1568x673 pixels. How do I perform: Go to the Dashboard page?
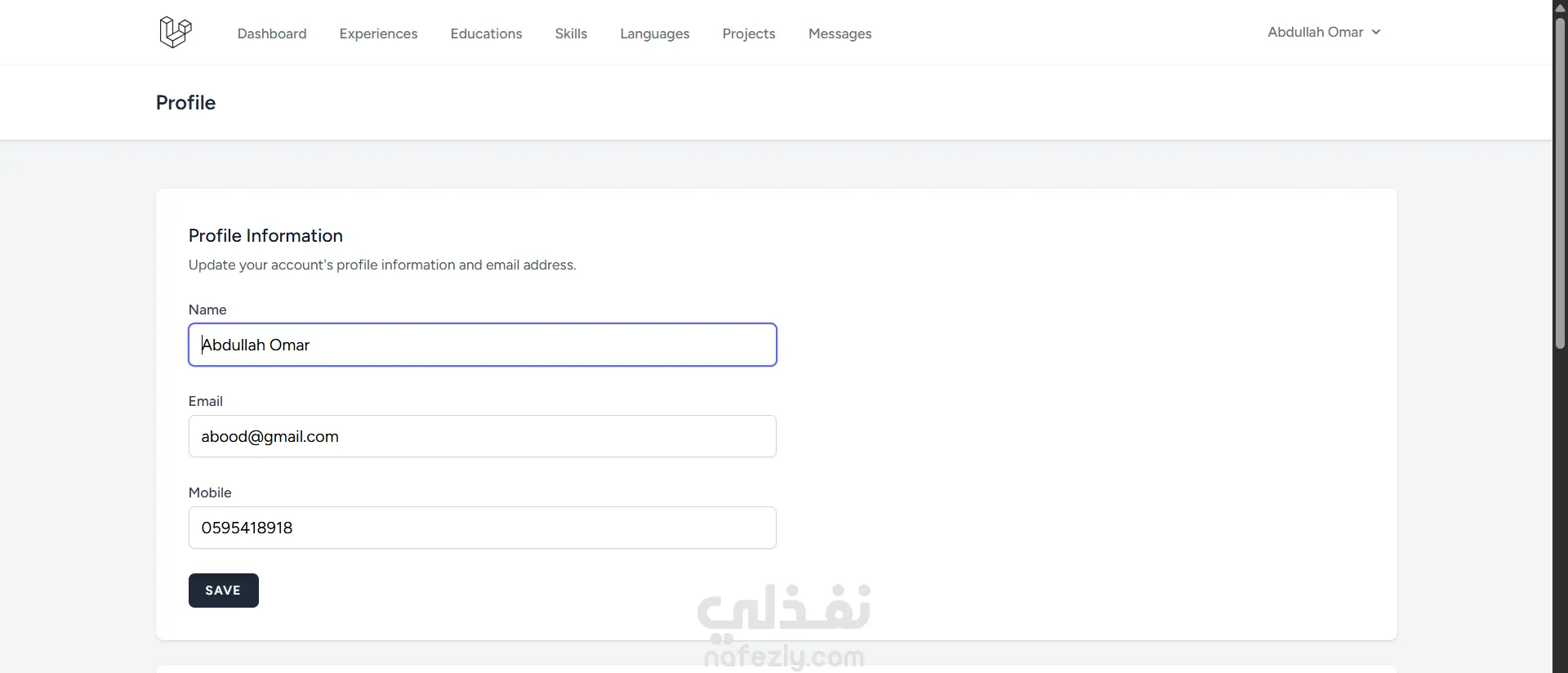click(x=272, y=33)
